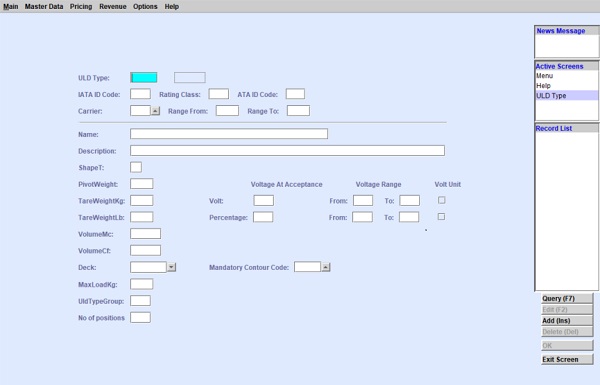Select Menu in Active Screens list
The width and height of the screenshot is (600, 385).
(566, 76)
